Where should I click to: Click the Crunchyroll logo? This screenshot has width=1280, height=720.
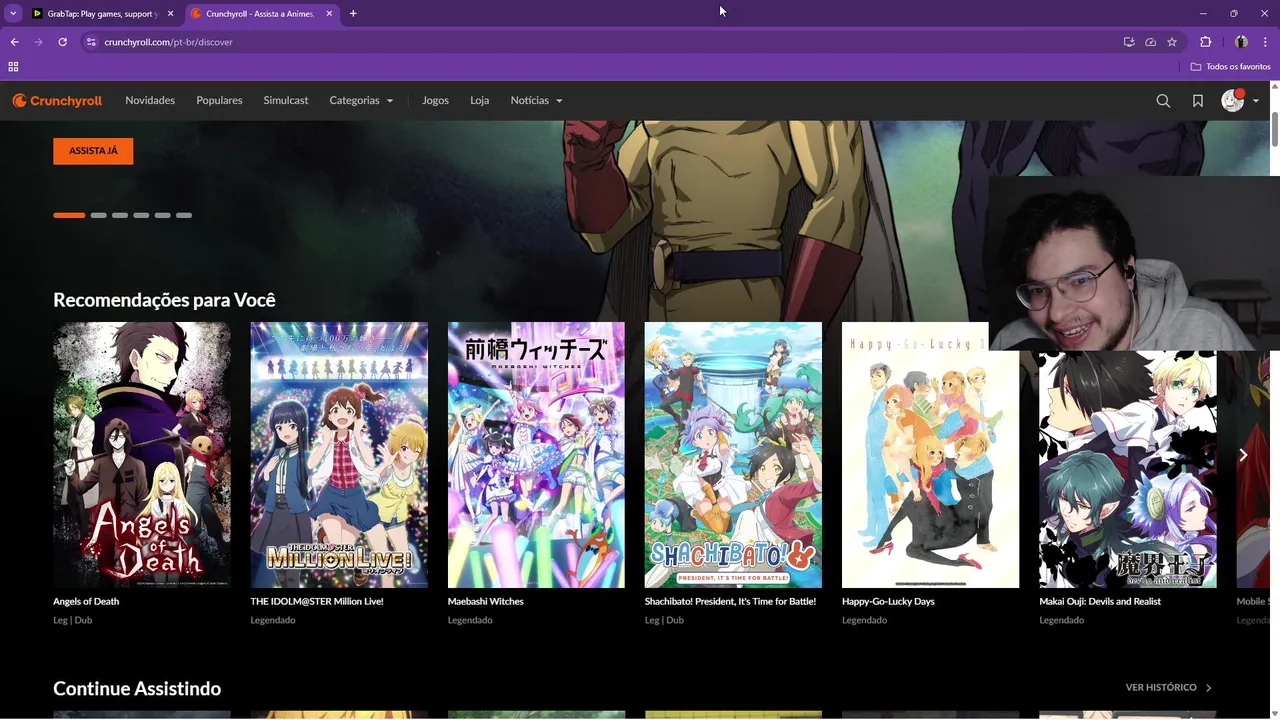(x=57, y=101)
